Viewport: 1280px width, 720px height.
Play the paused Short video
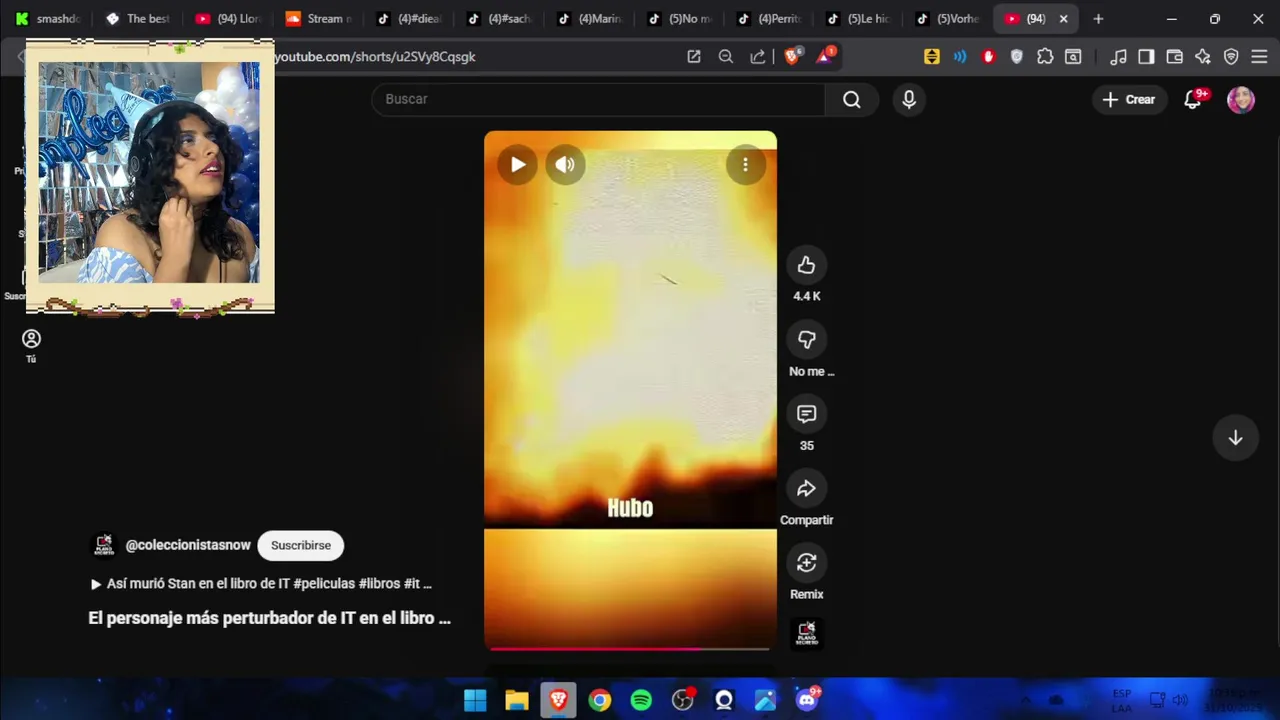[x=517, y=165]
